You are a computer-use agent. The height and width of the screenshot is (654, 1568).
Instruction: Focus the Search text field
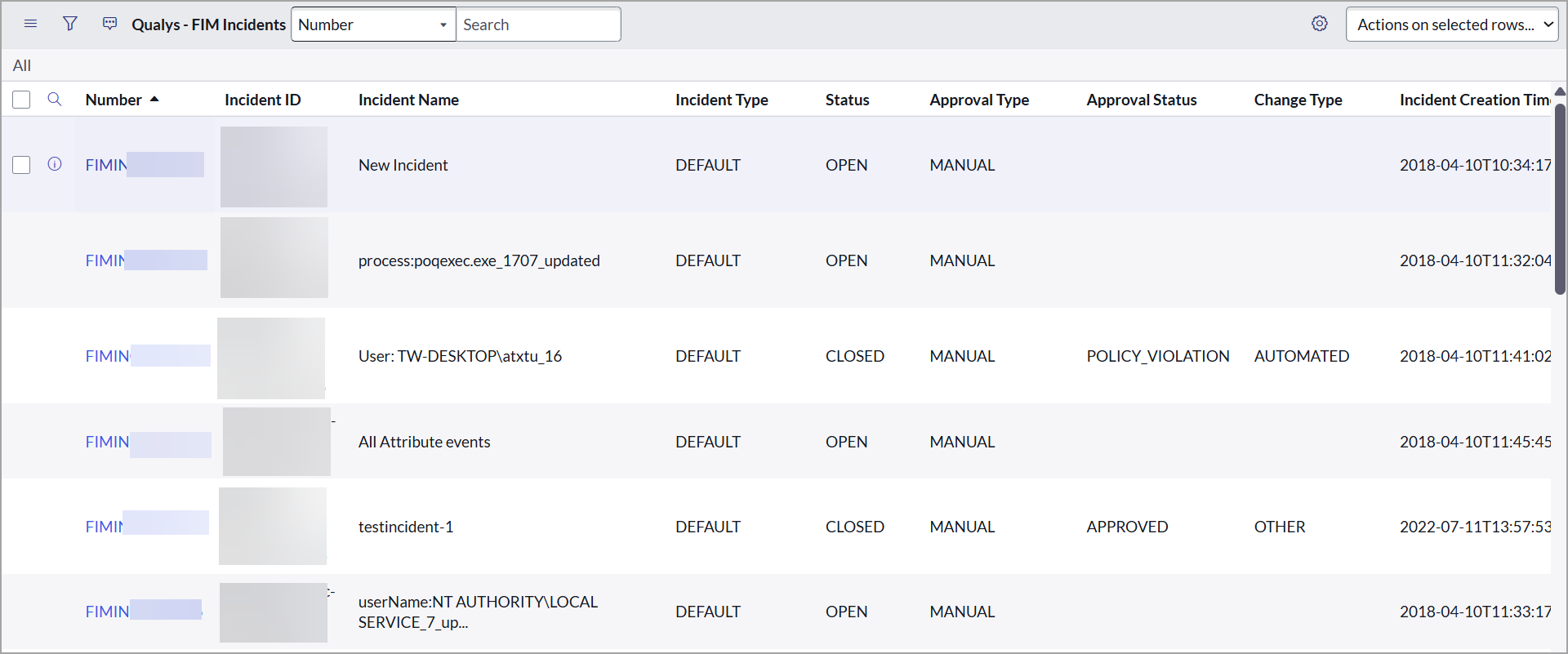pos(537,24)
